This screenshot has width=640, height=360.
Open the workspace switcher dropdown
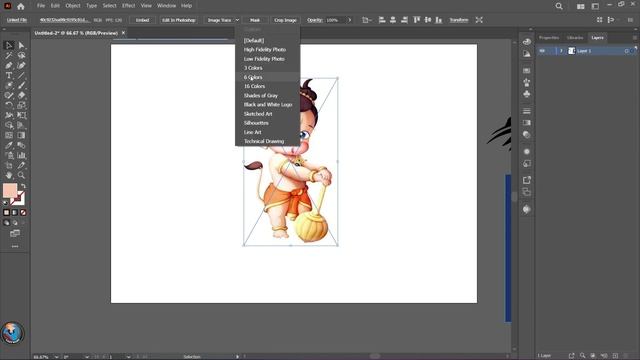[596, 6]
